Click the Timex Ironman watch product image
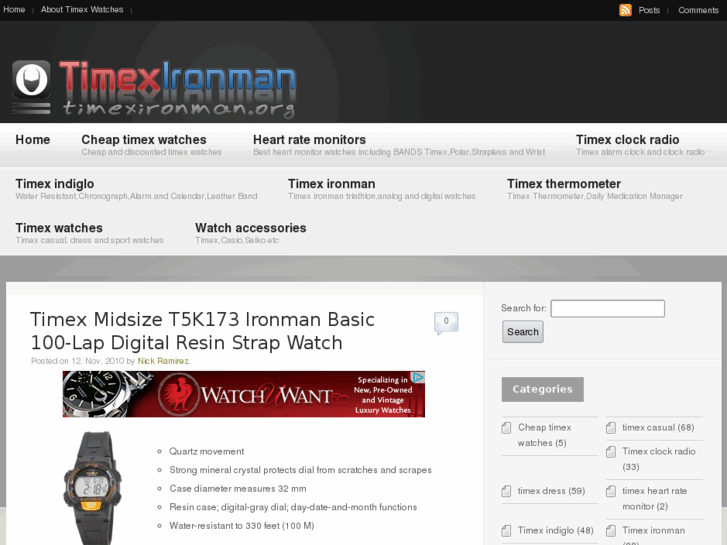The height and width of the screenshot is (545, 727). pos(92,488)
